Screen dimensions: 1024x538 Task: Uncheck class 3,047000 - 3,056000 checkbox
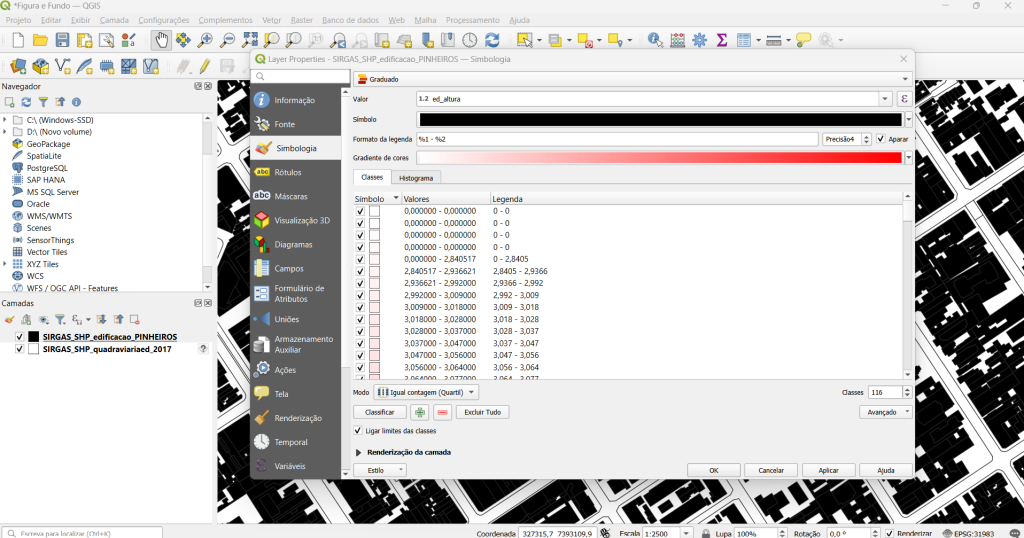point(360,355)
